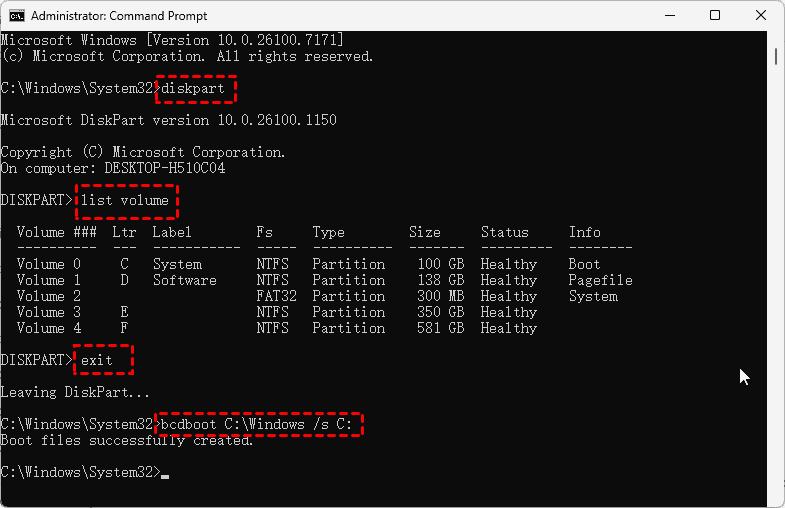
Task: Click the scrollbar down arrow
Action: 777,499
